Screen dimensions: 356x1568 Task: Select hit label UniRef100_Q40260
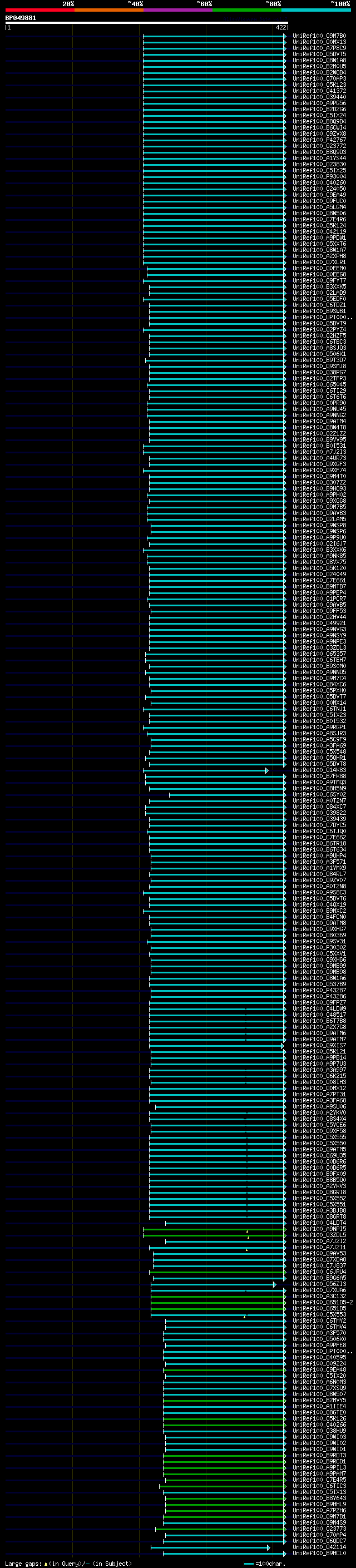coord(319,182)
